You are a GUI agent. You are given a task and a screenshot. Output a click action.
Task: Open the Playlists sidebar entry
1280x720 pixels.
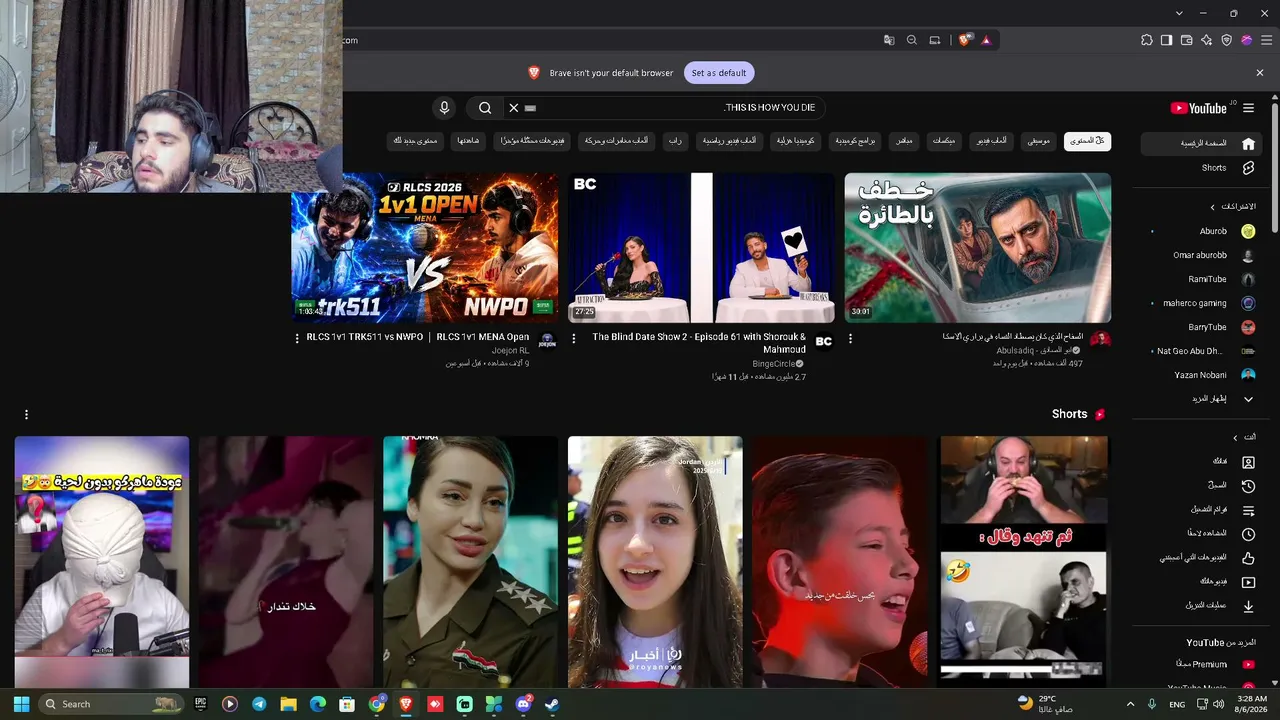(x=1202, y=510)
